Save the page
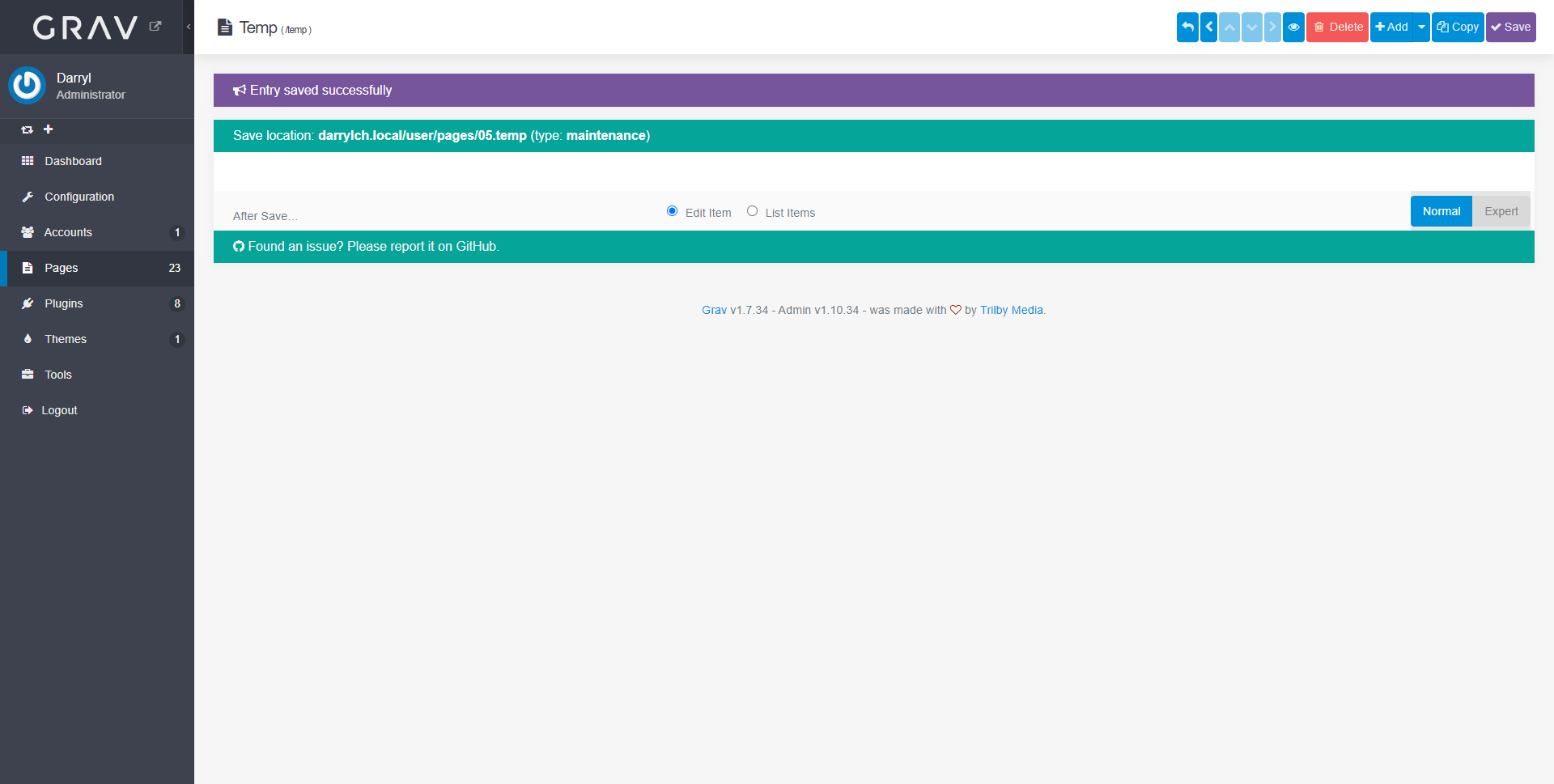 pos(1511,27)
